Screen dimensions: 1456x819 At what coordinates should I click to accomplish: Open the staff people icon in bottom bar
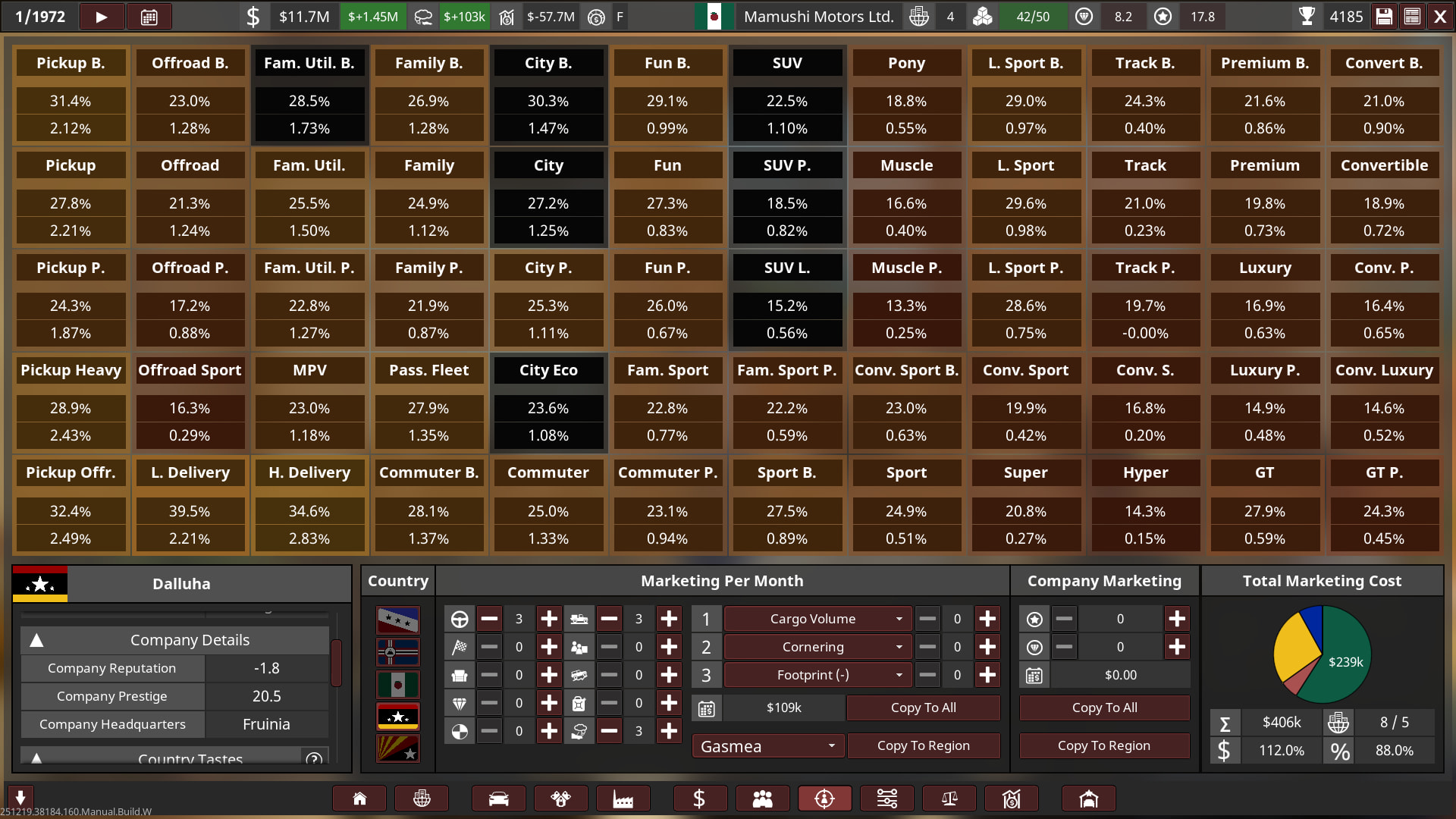pyautogui.click(x=762, y=799)
